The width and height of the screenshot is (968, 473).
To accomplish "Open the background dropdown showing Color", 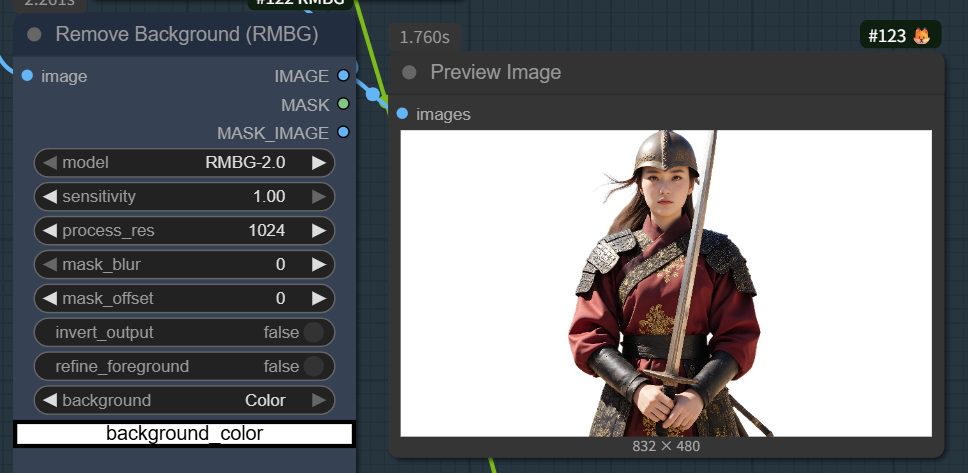I will 184,400.
